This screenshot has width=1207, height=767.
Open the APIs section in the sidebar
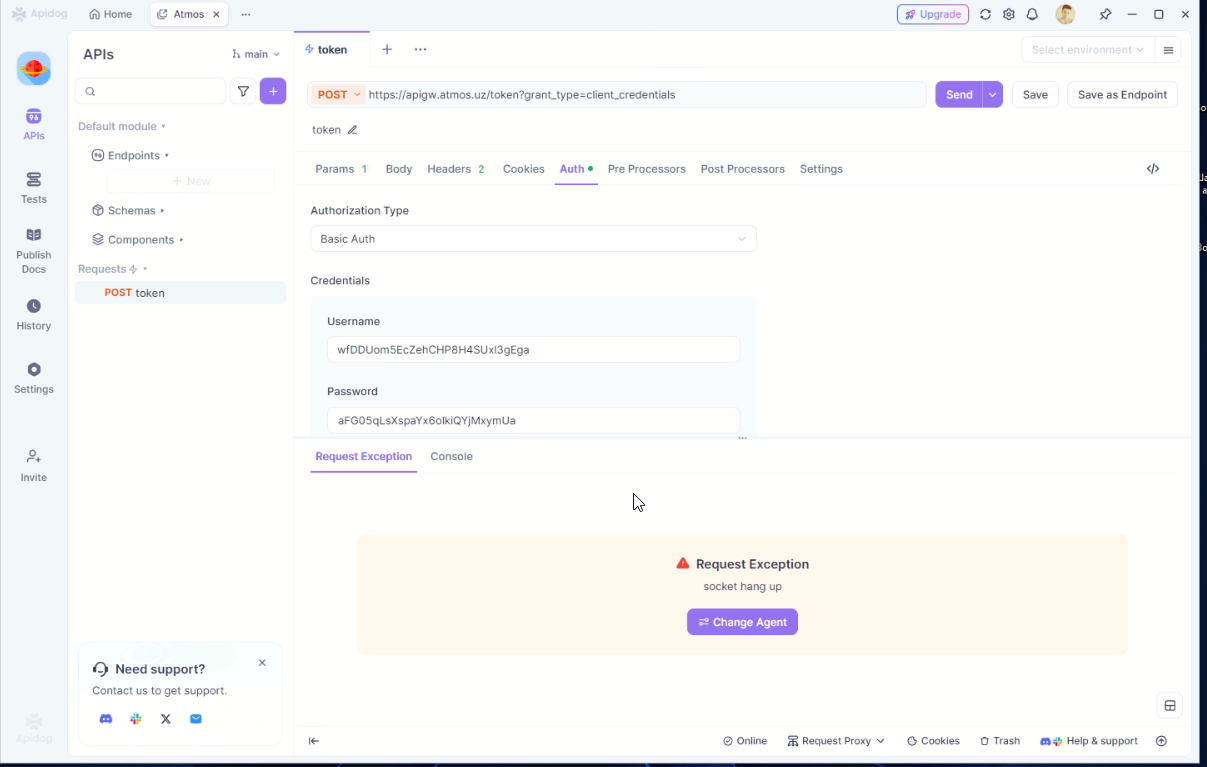click(33, 124)
